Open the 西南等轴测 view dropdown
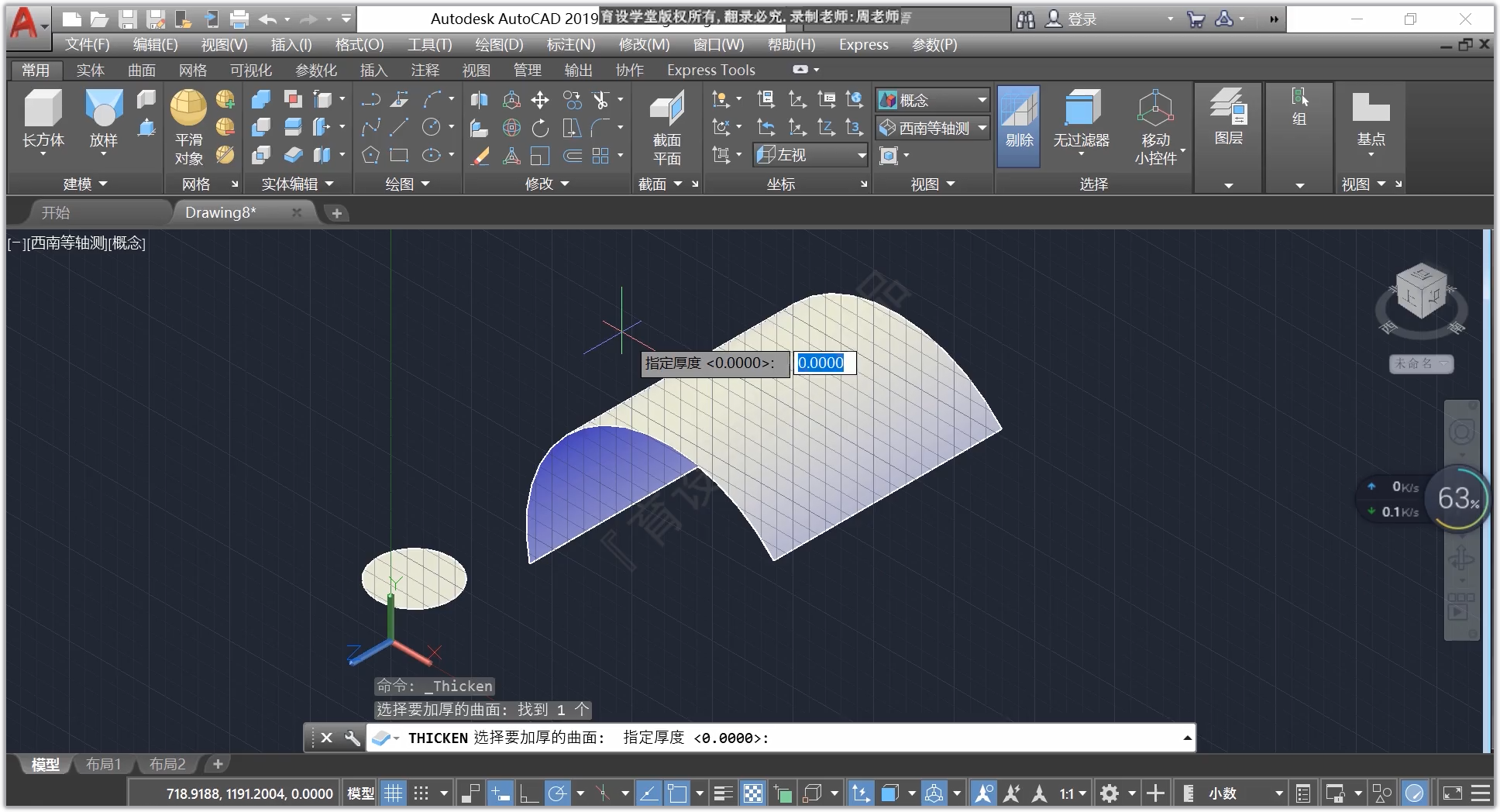1500x812 pixels. 934,128
